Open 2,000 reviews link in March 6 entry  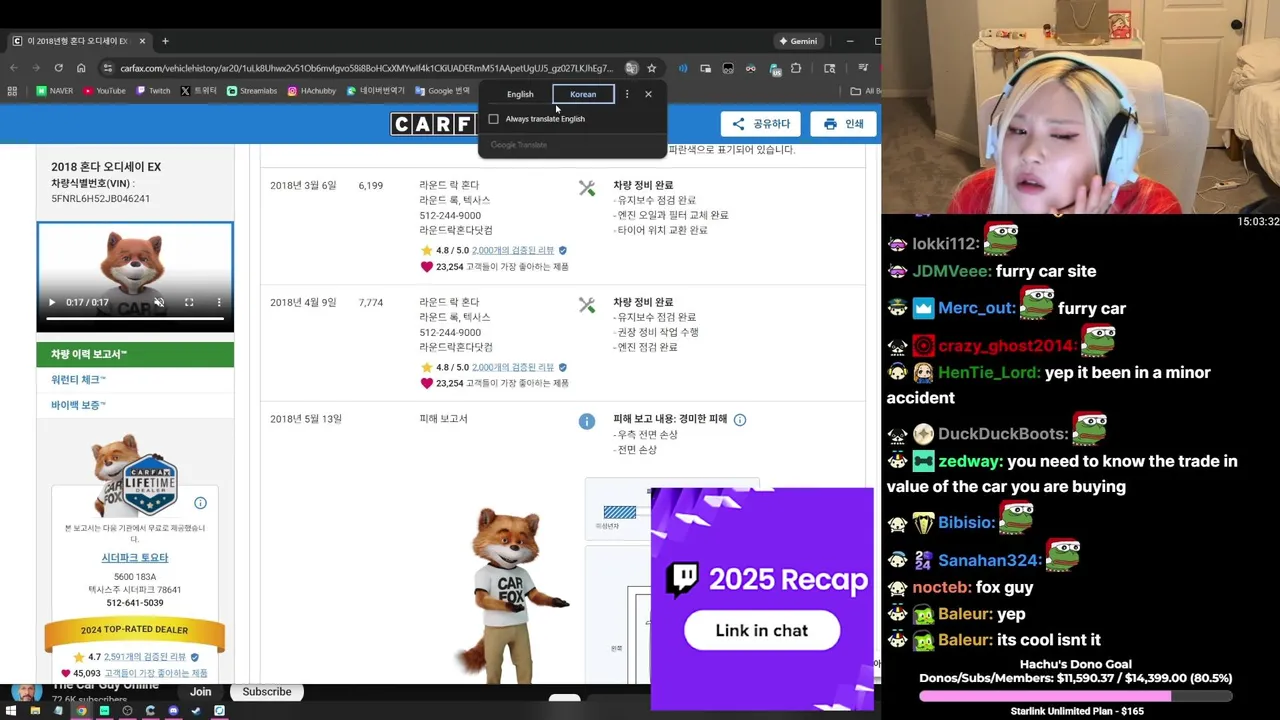(x=513, y=251)
